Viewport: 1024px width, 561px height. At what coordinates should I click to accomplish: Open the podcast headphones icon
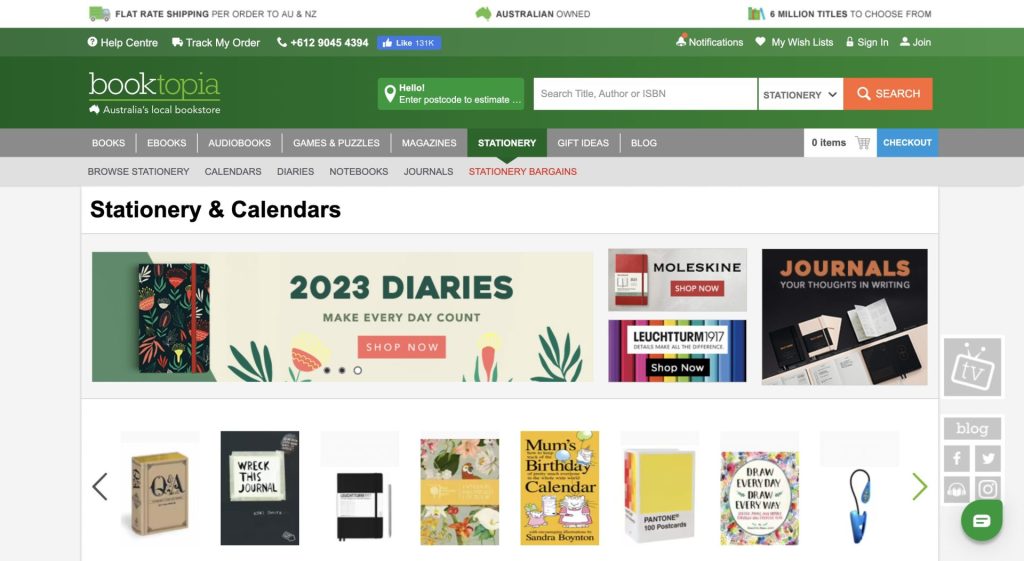(957, 489)
